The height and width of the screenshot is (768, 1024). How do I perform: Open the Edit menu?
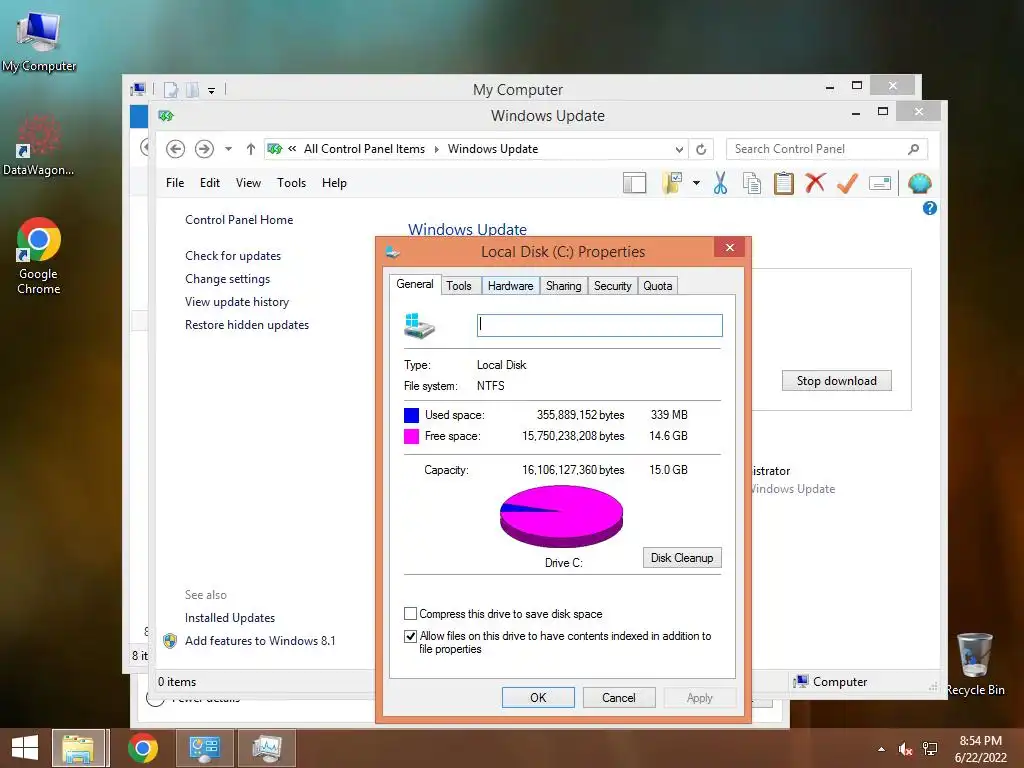(x=210, y=183)
